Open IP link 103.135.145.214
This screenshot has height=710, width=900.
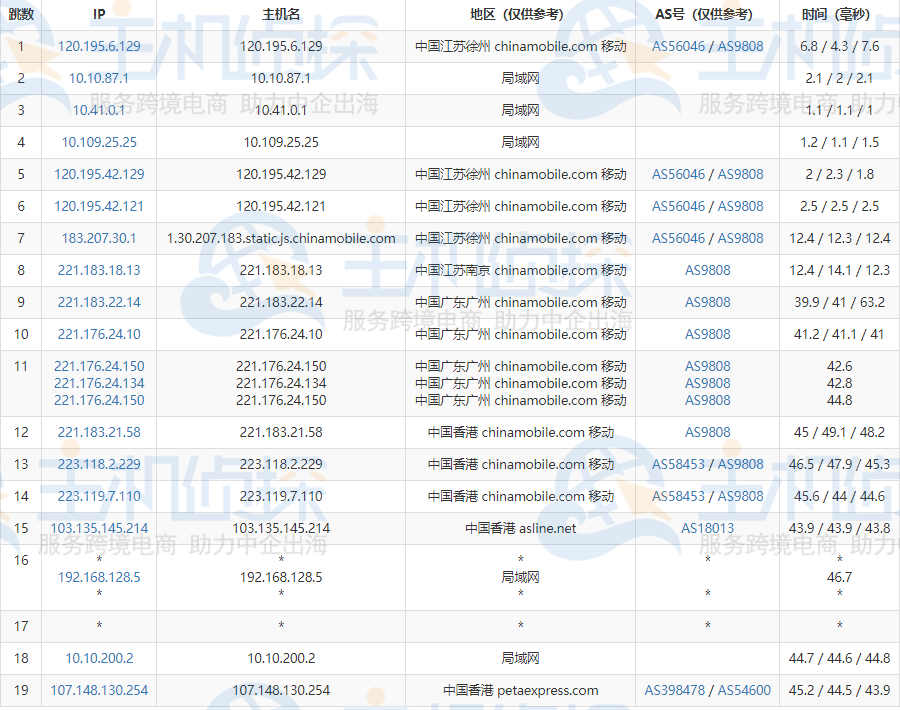(x=97, y=529)
